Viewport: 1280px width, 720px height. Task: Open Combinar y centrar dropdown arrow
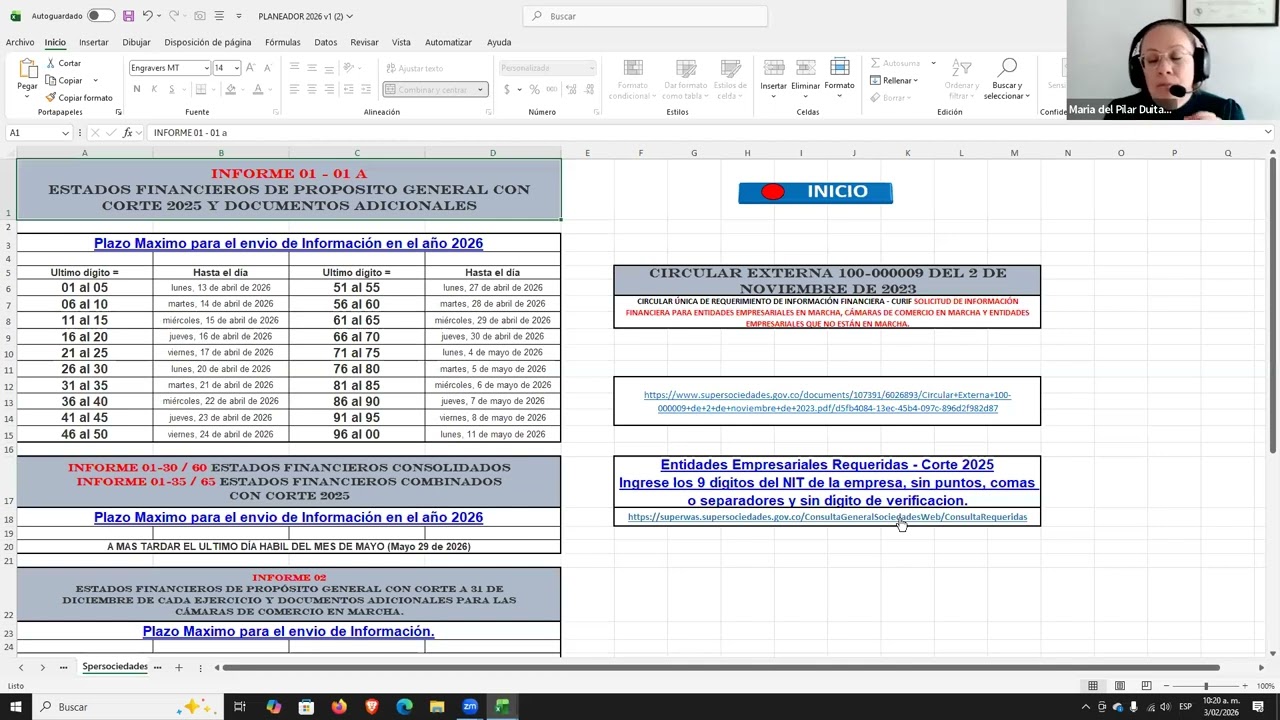tap(480, 89)
